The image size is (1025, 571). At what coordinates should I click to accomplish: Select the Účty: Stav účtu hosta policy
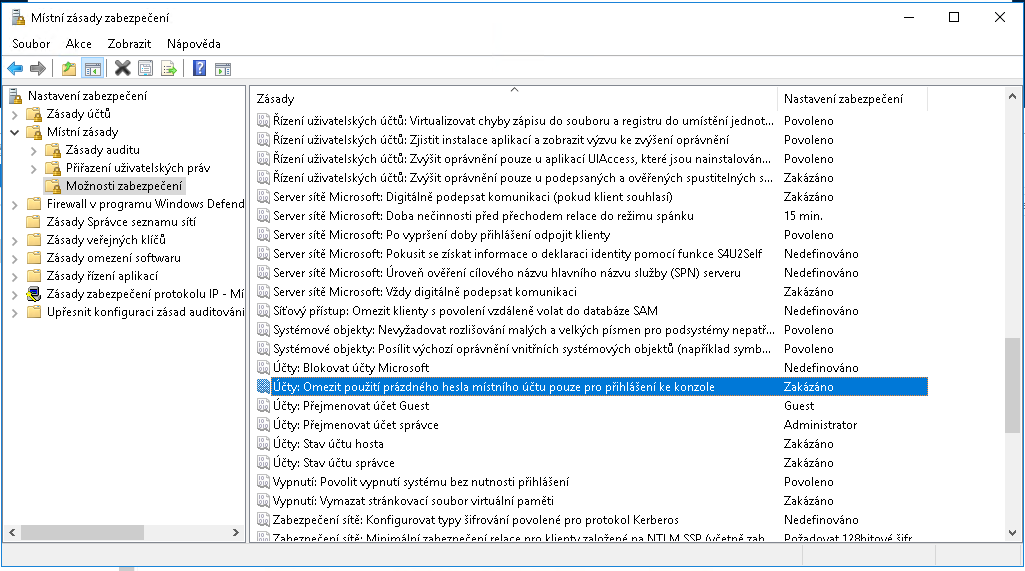pos(328,444)
